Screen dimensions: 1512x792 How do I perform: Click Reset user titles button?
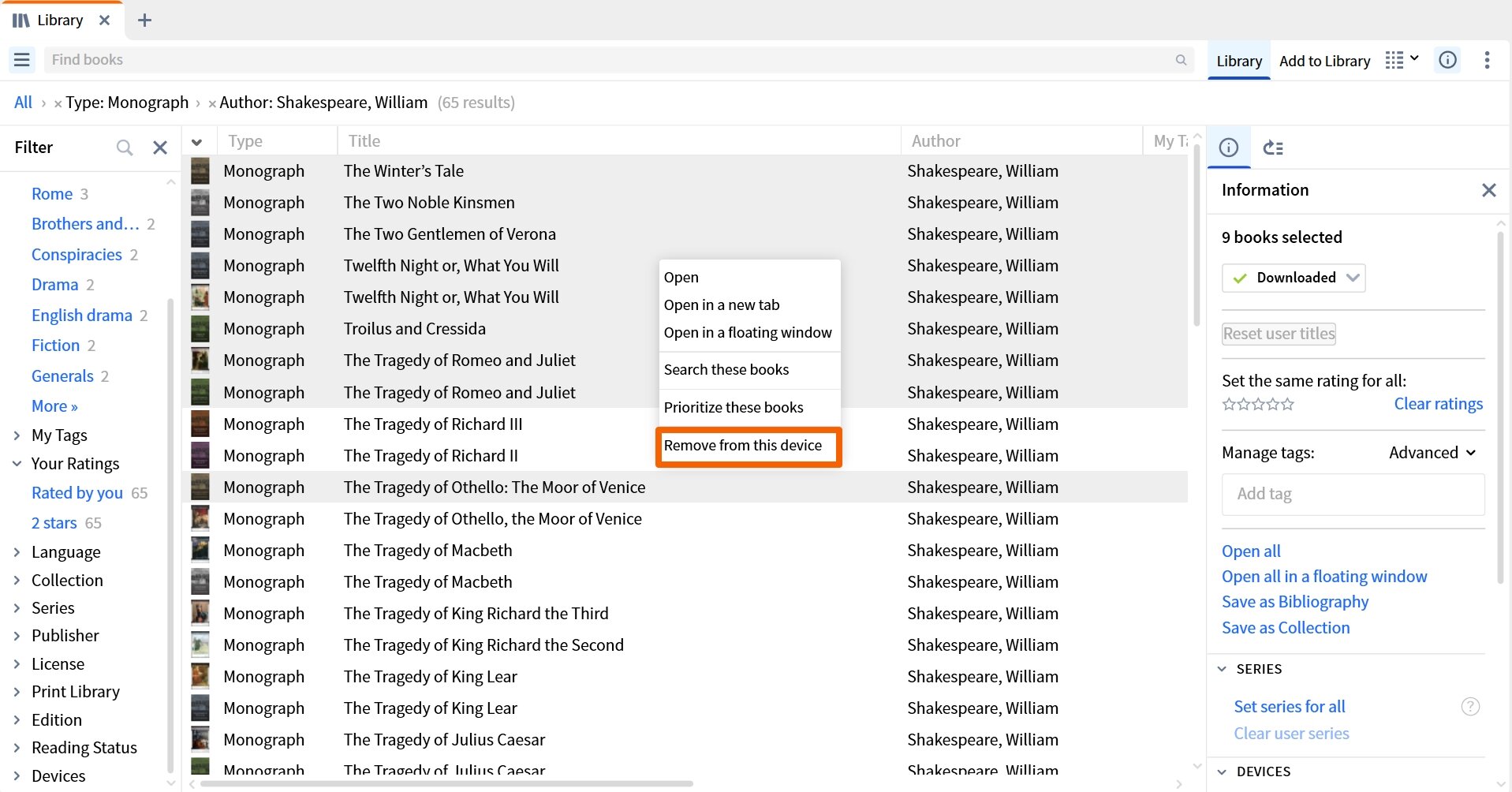click(x=1279, y=334)
